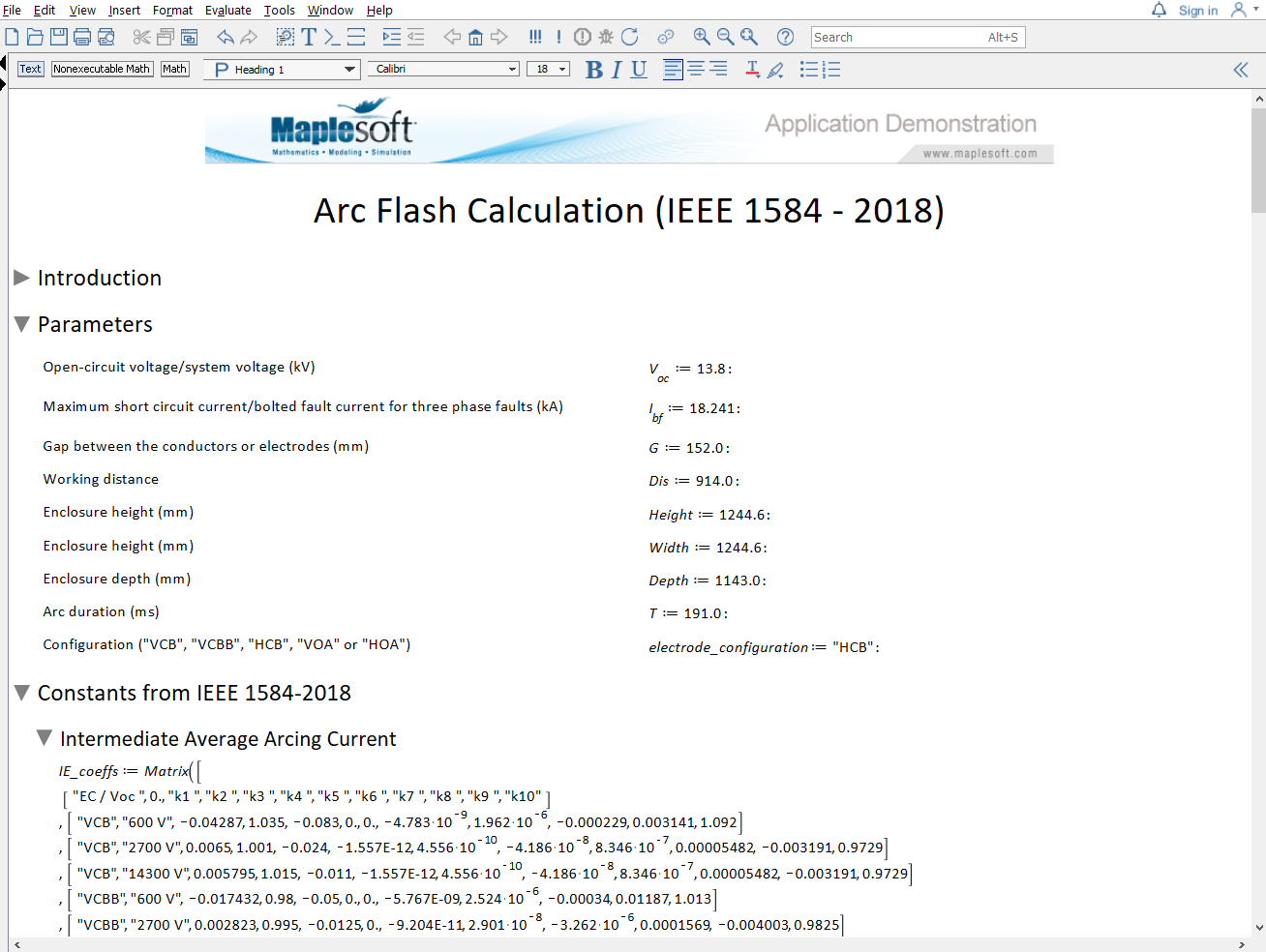Expand the Introduction section
The image size is (1266, 952).
pyautogui.click(x=22, y=278)
